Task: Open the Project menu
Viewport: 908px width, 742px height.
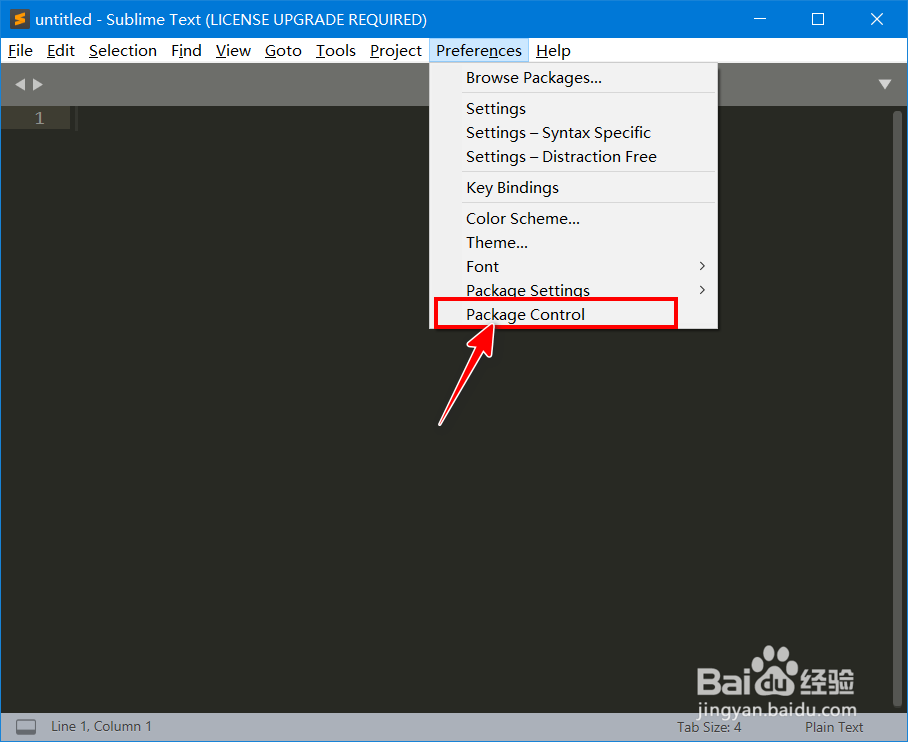Action: [396, 51]
